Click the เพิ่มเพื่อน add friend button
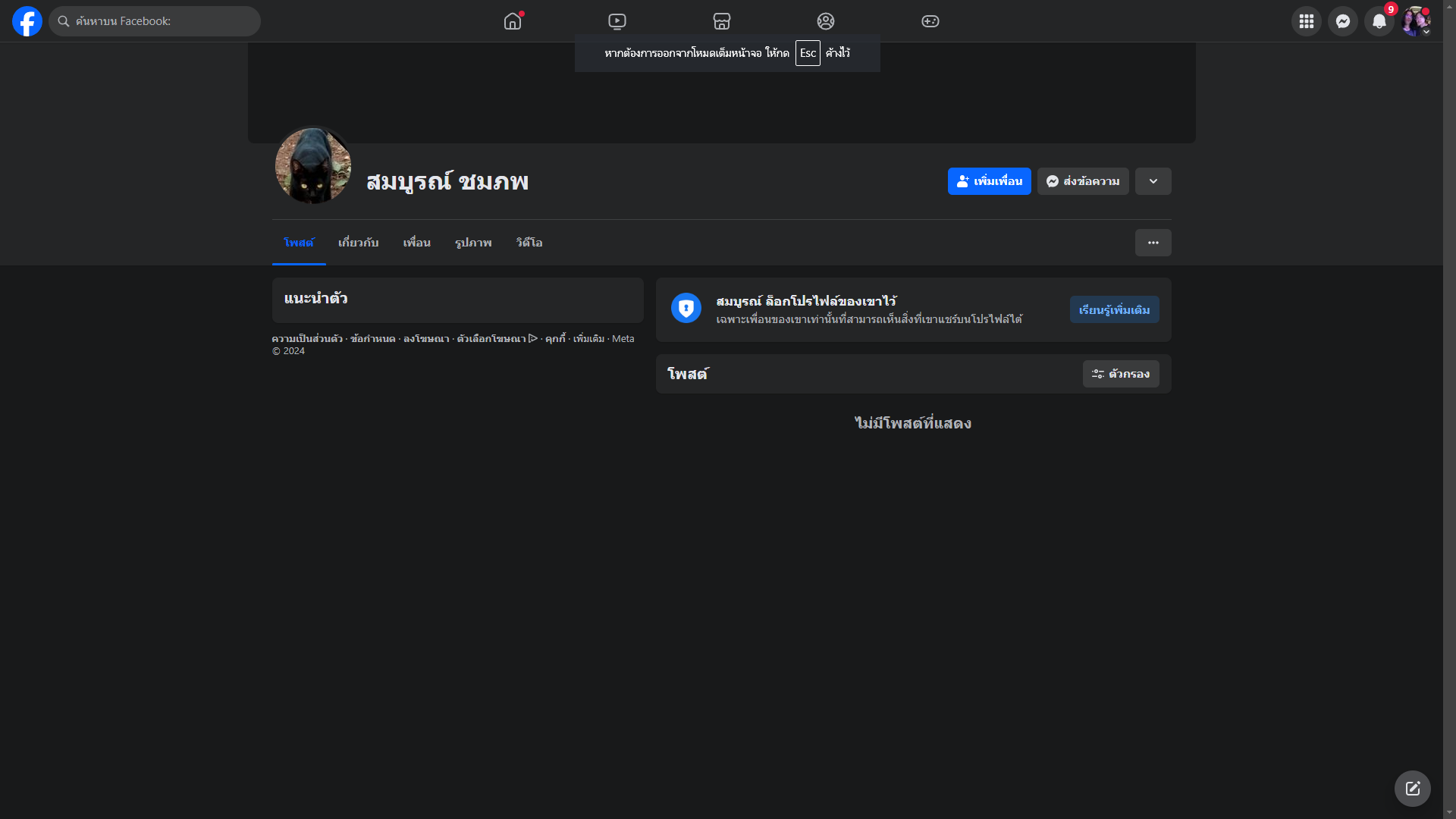Viewport: 1456px width, 819px height. tap(989, 181)
